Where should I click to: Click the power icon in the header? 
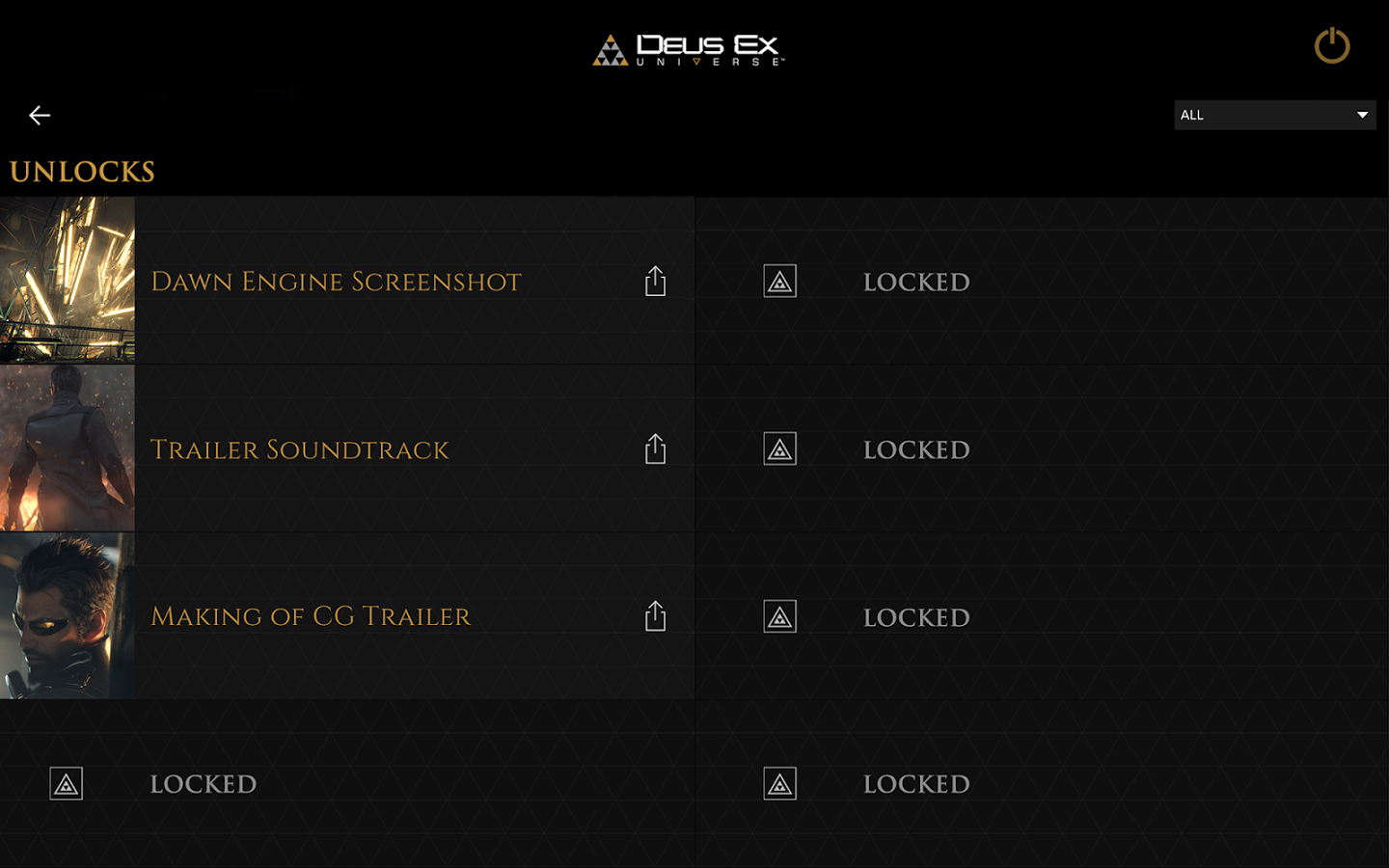(1331, 45)
